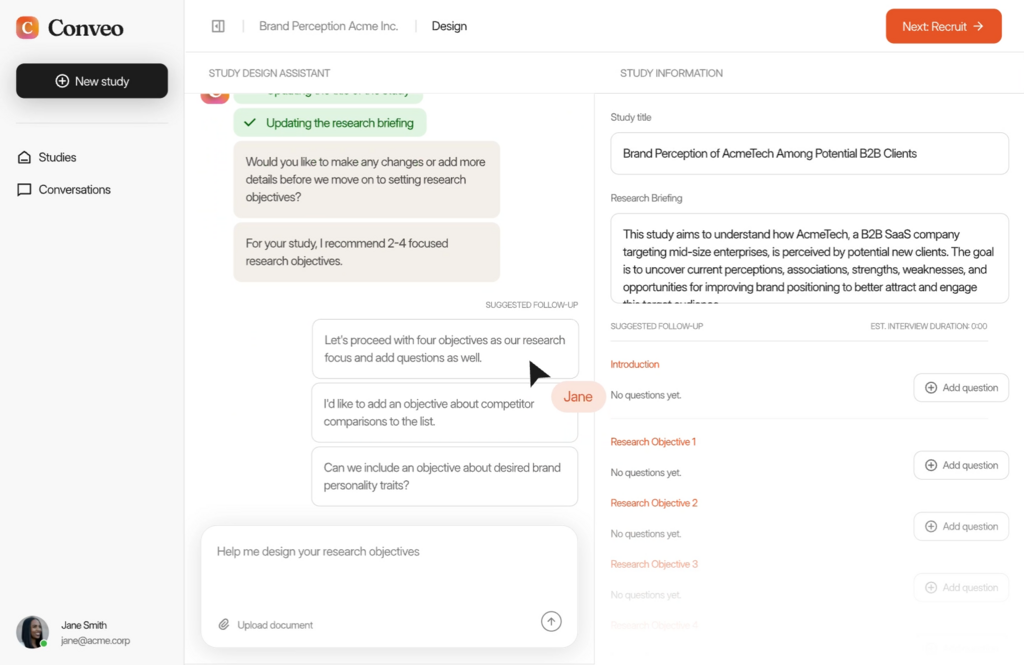1024x665 pixels.
Task: Click the Conveo logo icon
Action: click(28, 27)
